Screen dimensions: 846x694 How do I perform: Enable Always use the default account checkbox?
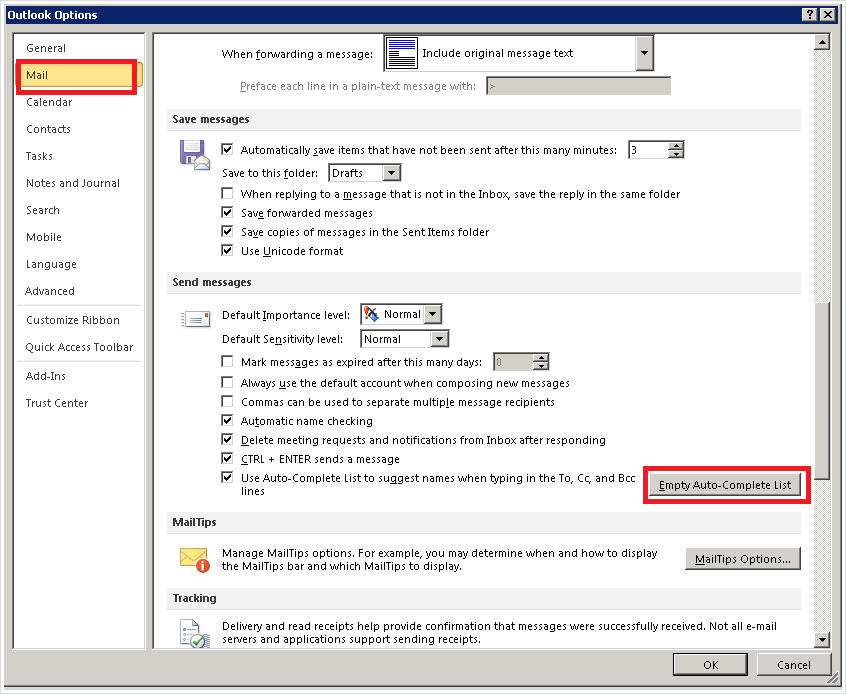[x=227, y=383]
